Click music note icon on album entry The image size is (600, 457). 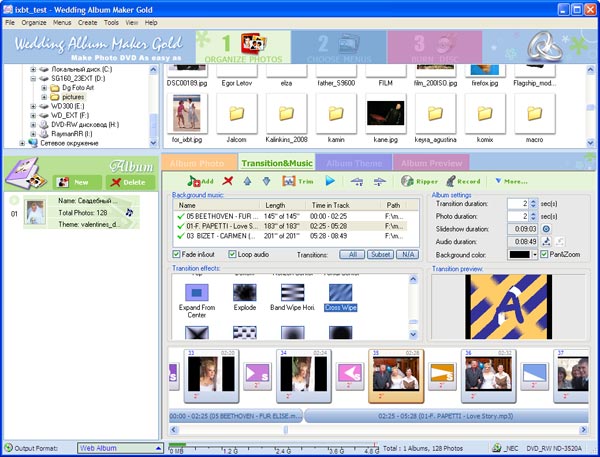click(x=129, y=212)
